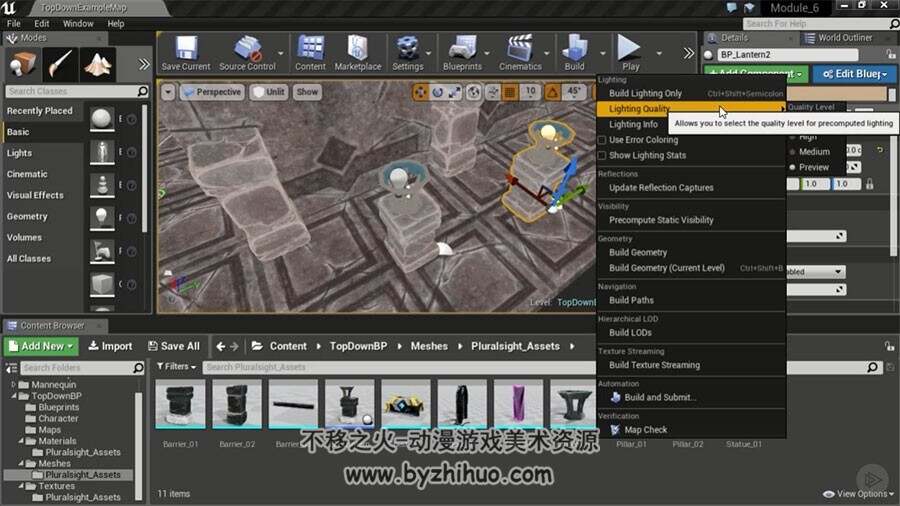Open the Window menu

click(x=78, y=24)
